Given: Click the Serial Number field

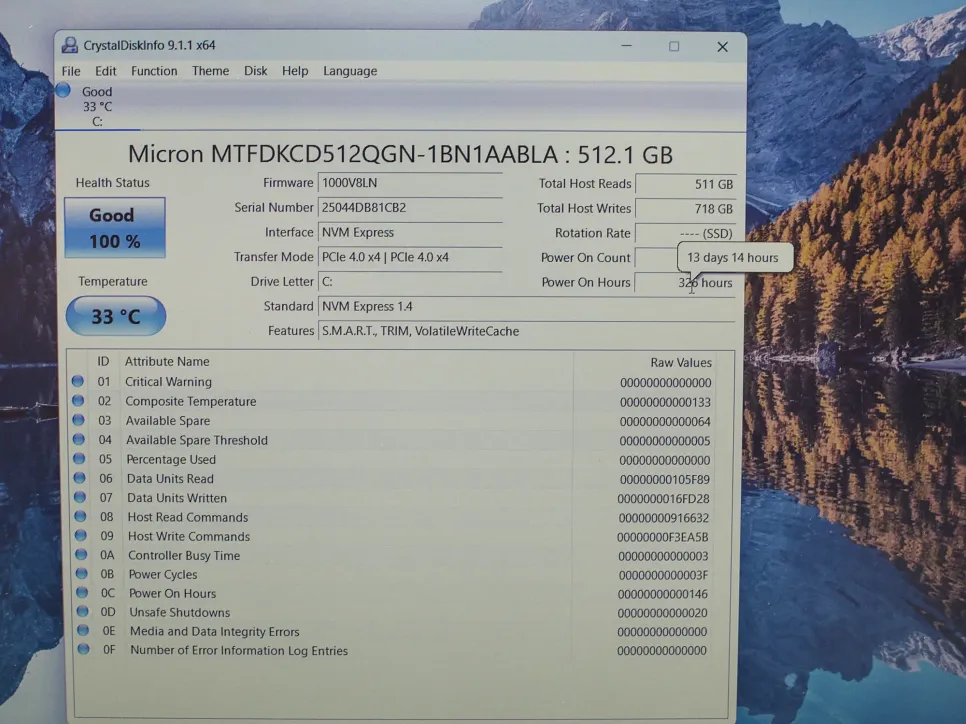Looking at the screenshot, I should click(x=409, y=208).
